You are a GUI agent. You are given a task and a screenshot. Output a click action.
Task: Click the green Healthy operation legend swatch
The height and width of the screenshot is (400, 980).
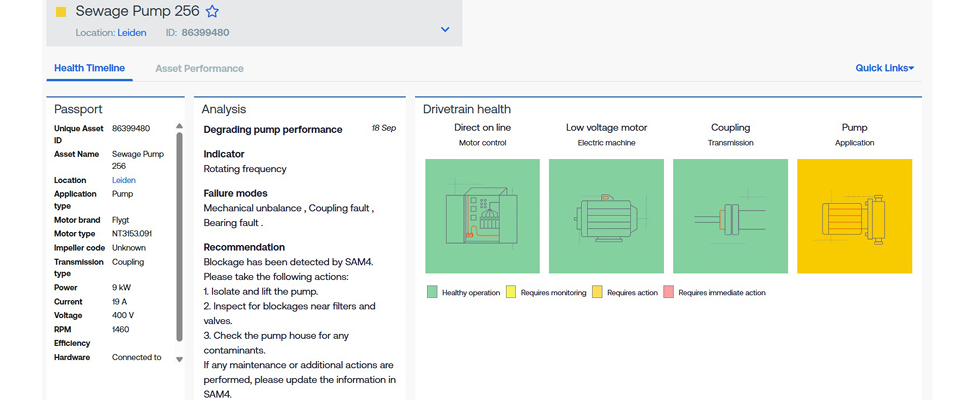432,293
